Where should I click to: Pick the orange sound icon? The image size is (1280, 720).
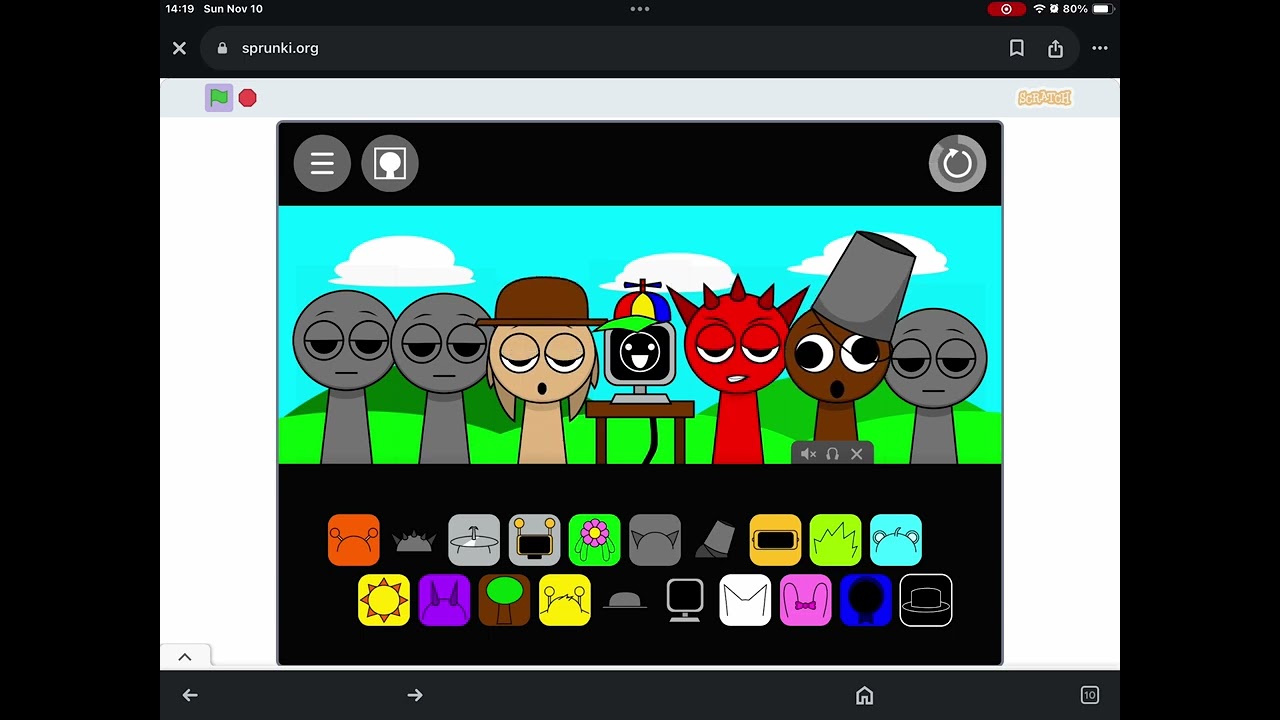pos(354,540)
